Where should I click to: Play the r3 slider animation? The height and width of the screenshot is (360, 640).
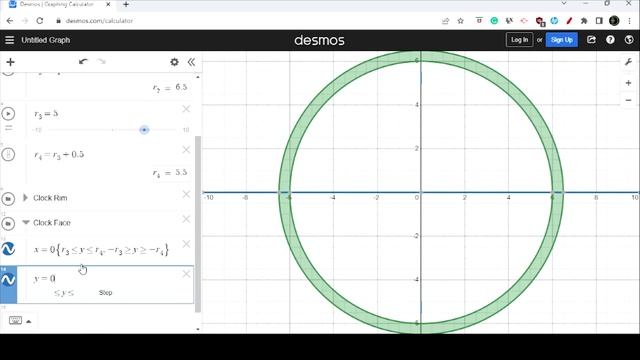point(8,113)
